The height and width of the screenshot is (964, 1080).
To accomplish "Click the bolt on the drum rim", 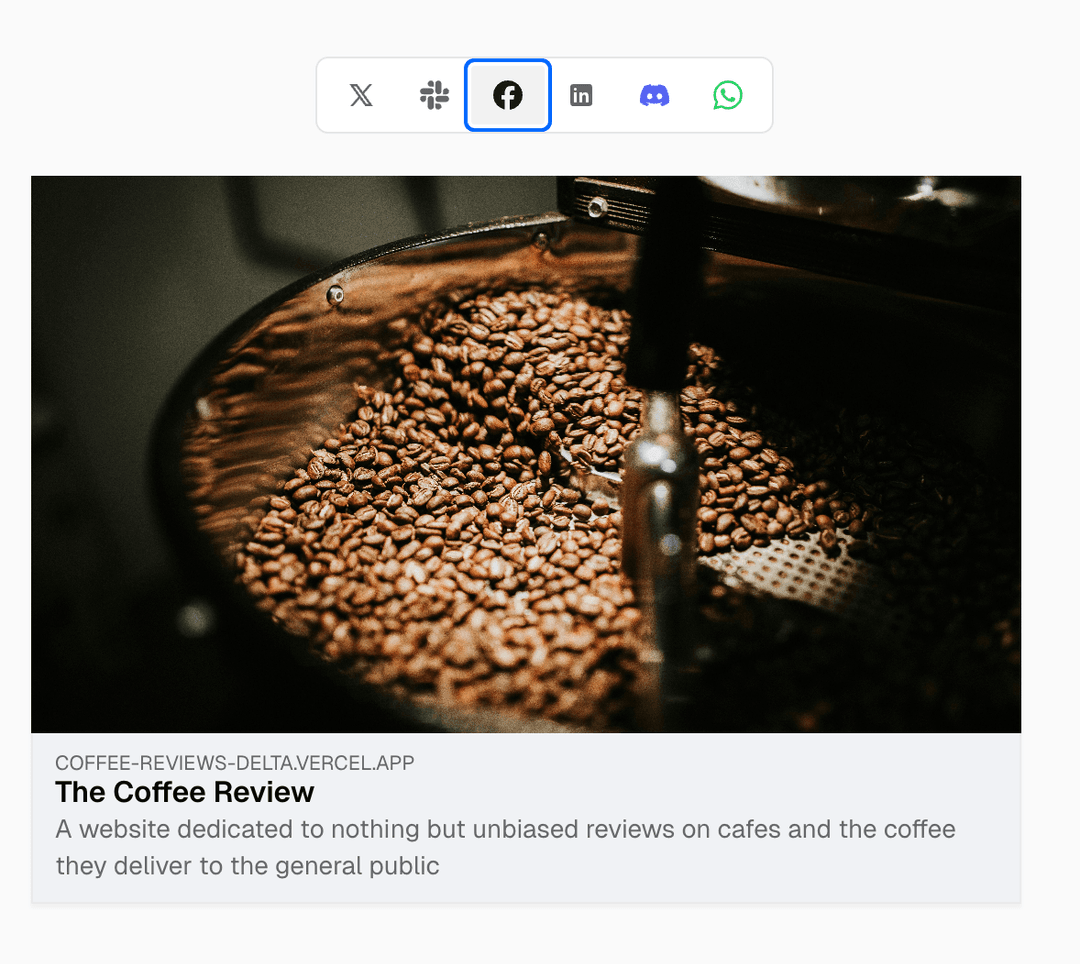I will pos(335,295).
